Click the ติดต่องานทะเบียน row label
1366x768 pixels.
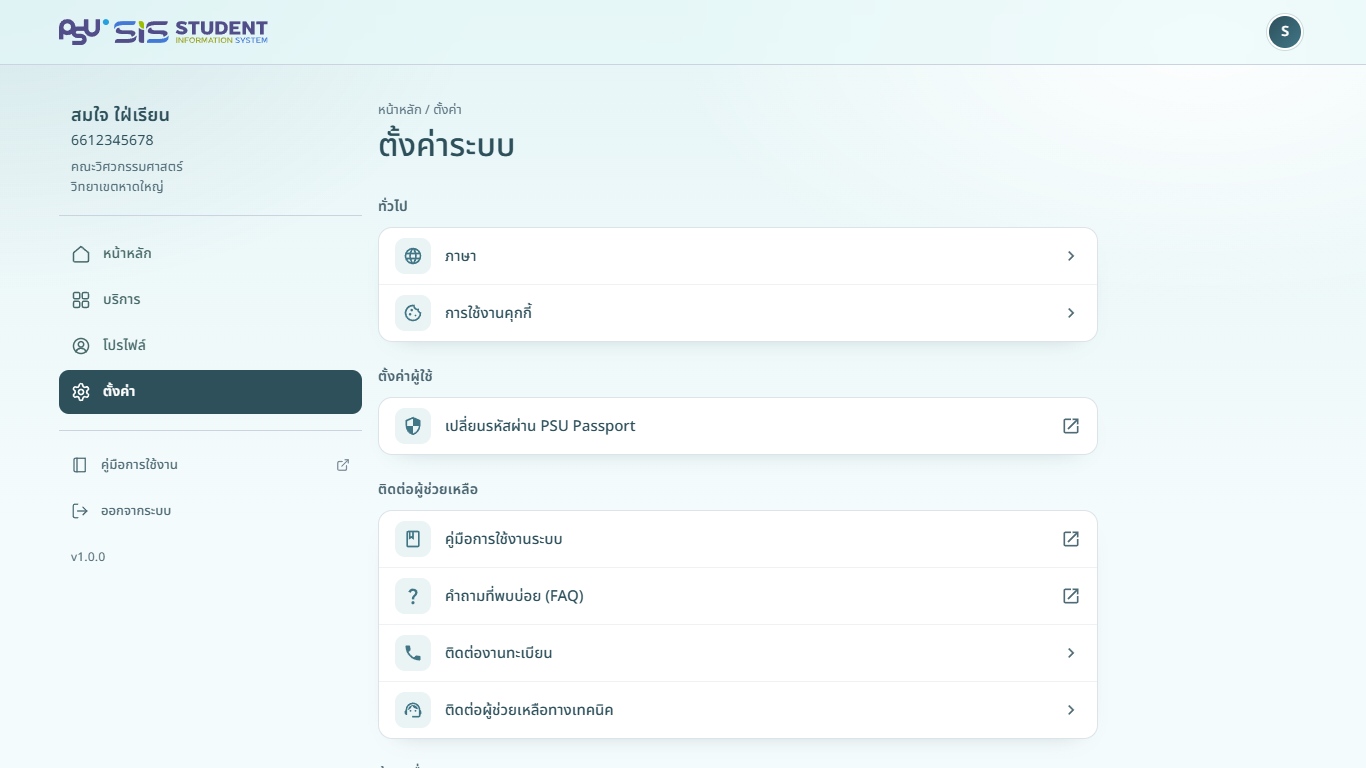pyautogui.click(x=499, y=653)
